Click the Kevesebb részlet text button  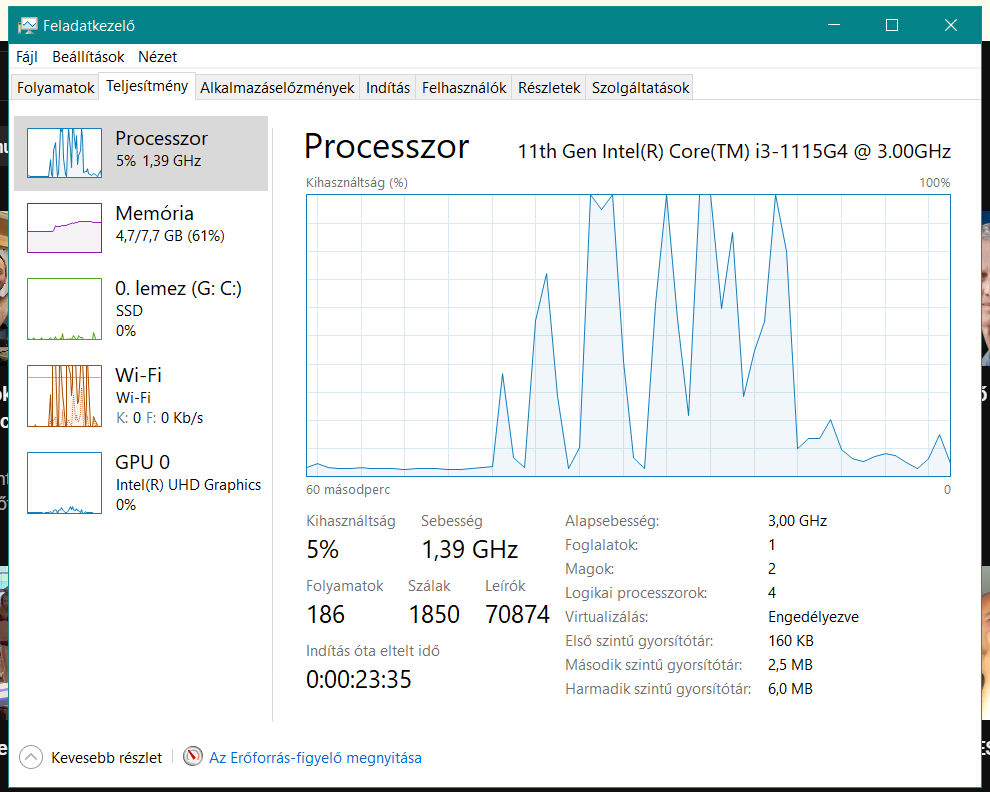pyautogui.click(x=106, y=757)
